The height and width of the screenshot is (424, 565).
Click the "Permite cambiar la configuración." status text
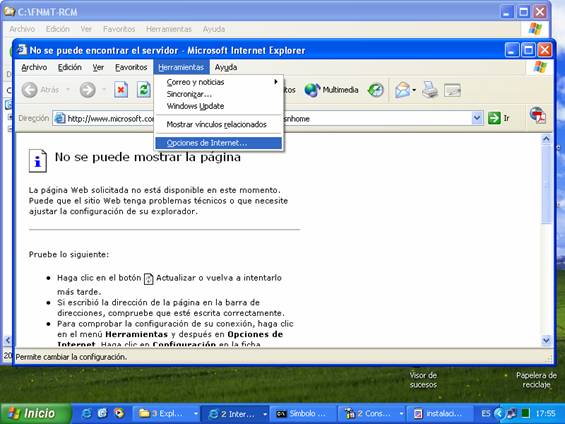coord(71,357)
